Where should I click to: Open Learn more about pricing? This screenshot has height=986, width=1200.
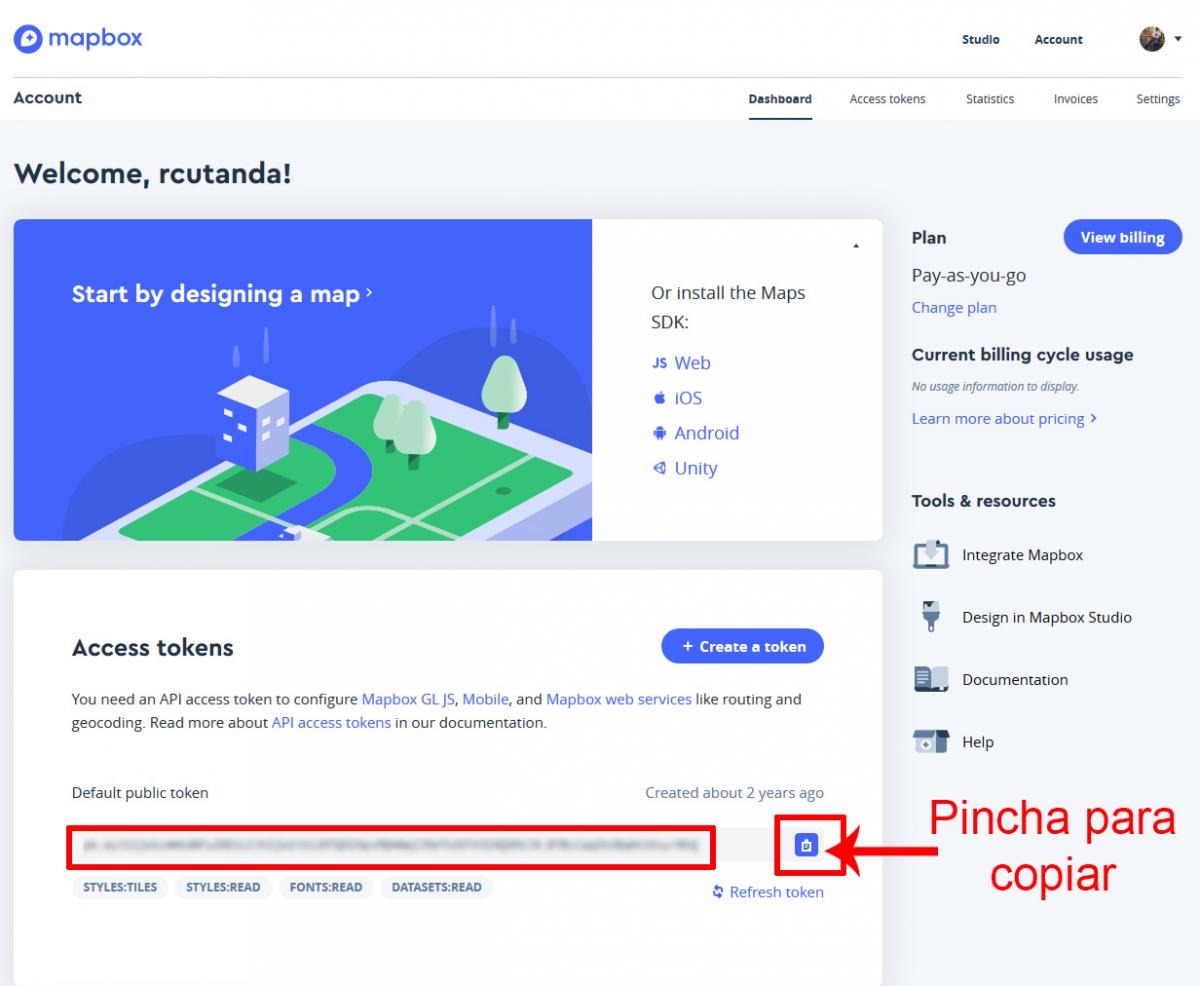(1004, 419)
